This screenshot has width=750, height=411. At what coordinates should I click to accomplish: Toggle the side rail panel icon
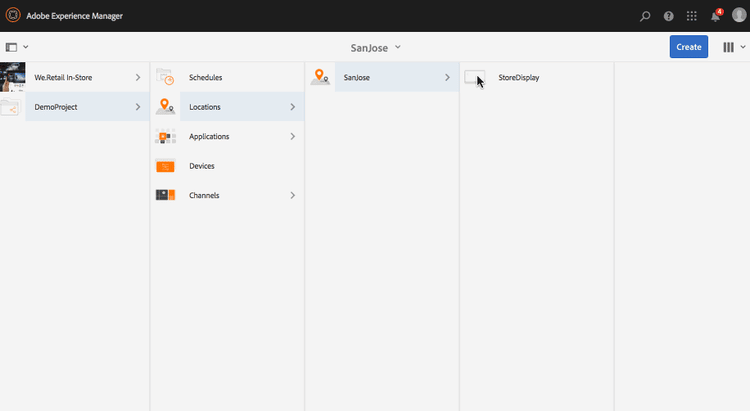11,47
